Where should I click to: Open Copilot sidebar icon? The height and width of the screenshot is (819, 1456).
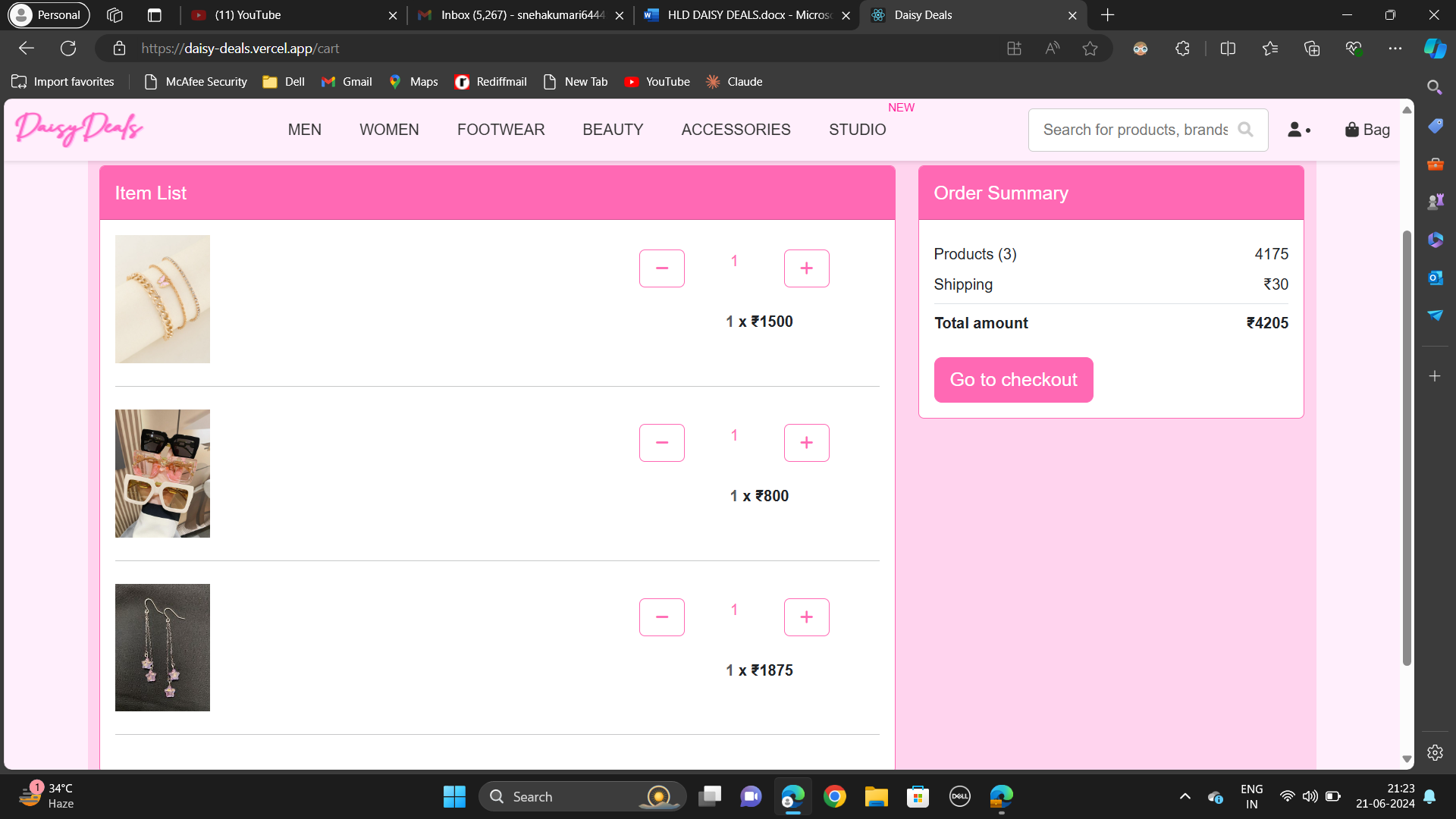1435,49
